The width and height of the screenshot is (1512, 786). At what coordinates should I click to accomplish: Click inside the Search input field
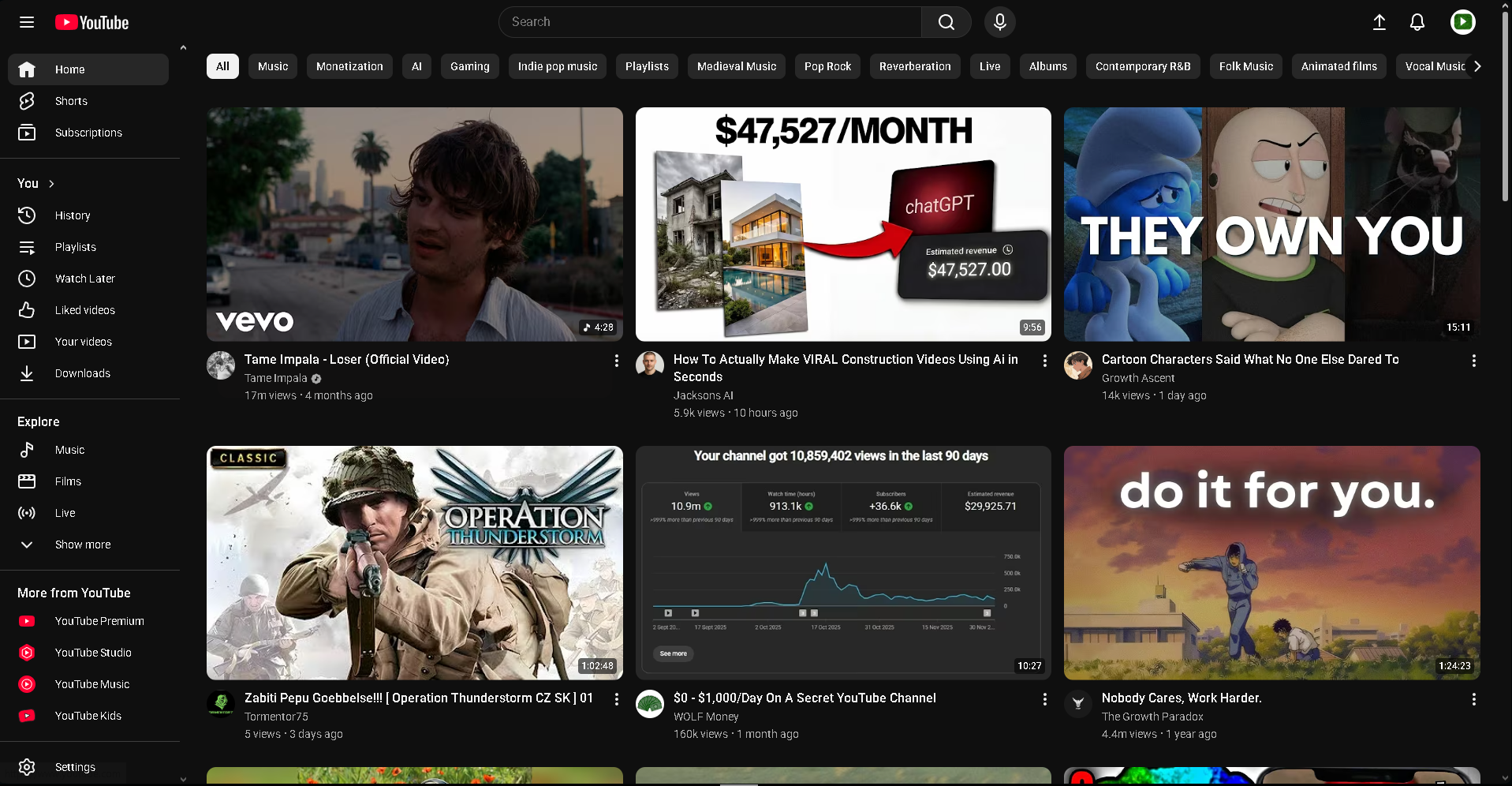point(710,21)
